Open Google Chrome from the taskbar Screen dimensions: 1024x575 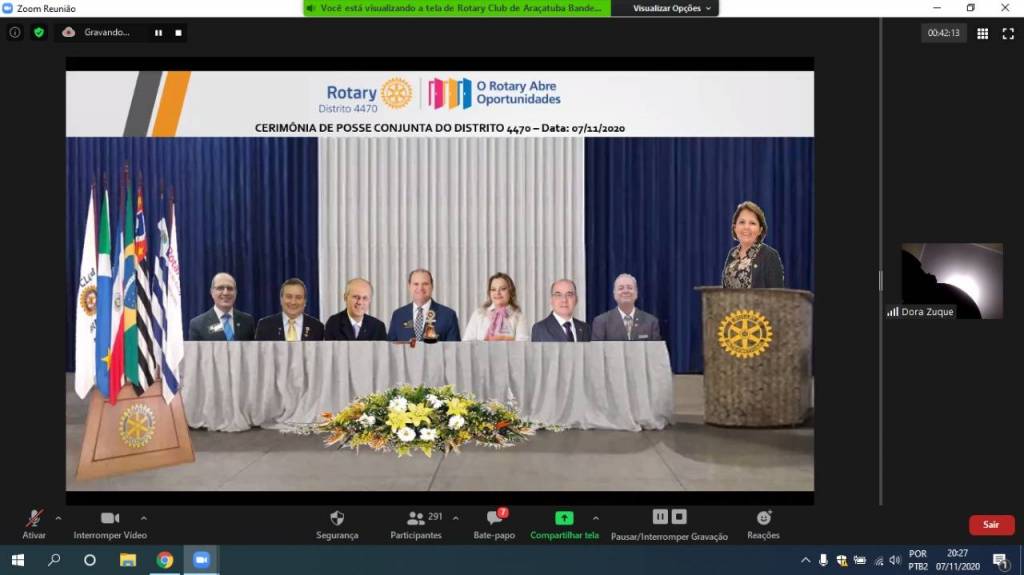pyautogui.click(x=164, y=560)
